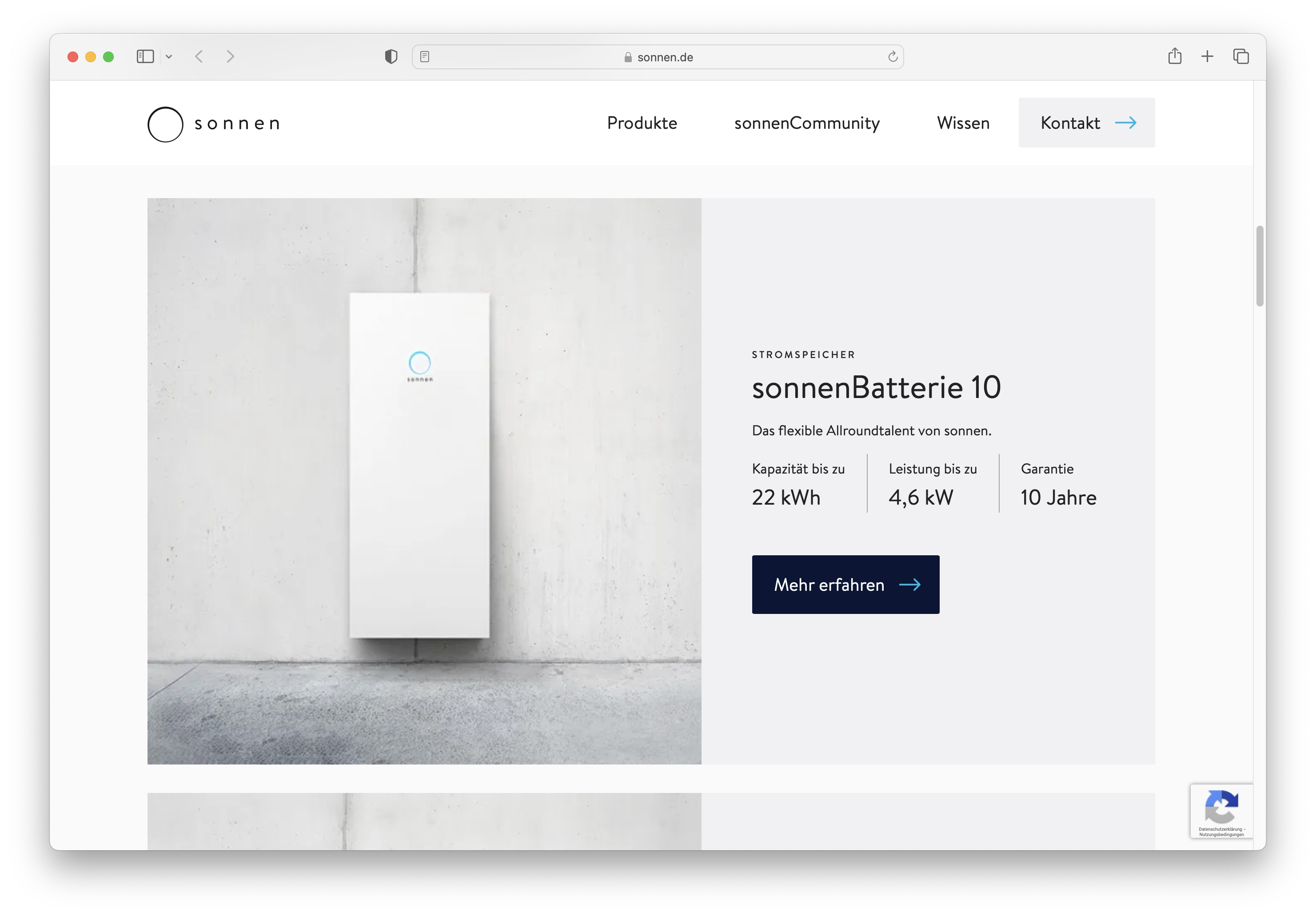Open the sidebar options dropdown chevron
The image size is (1316, 916).
click(168, 56)
